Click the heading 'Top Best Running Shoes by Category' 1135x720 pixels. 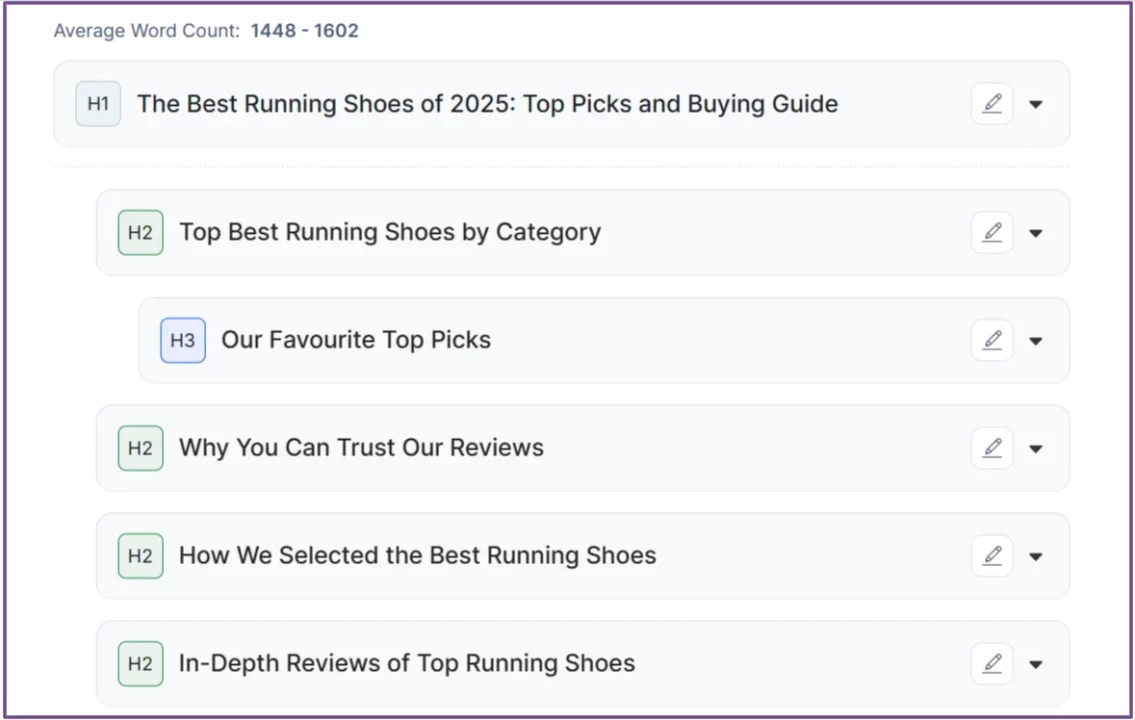click(389, 232)
